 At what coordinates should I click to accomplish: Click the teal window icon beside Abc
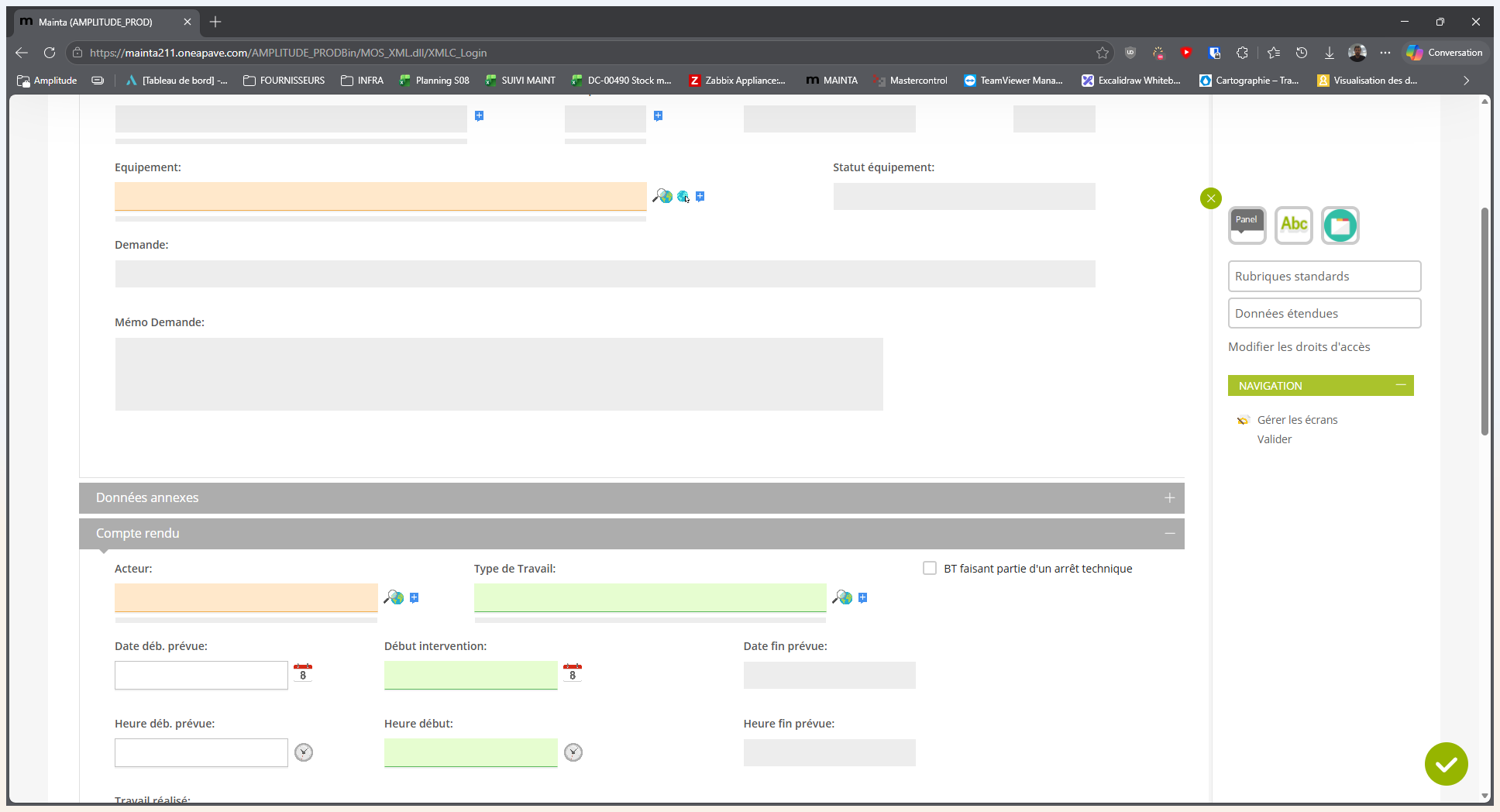[x=1340, y=225]
